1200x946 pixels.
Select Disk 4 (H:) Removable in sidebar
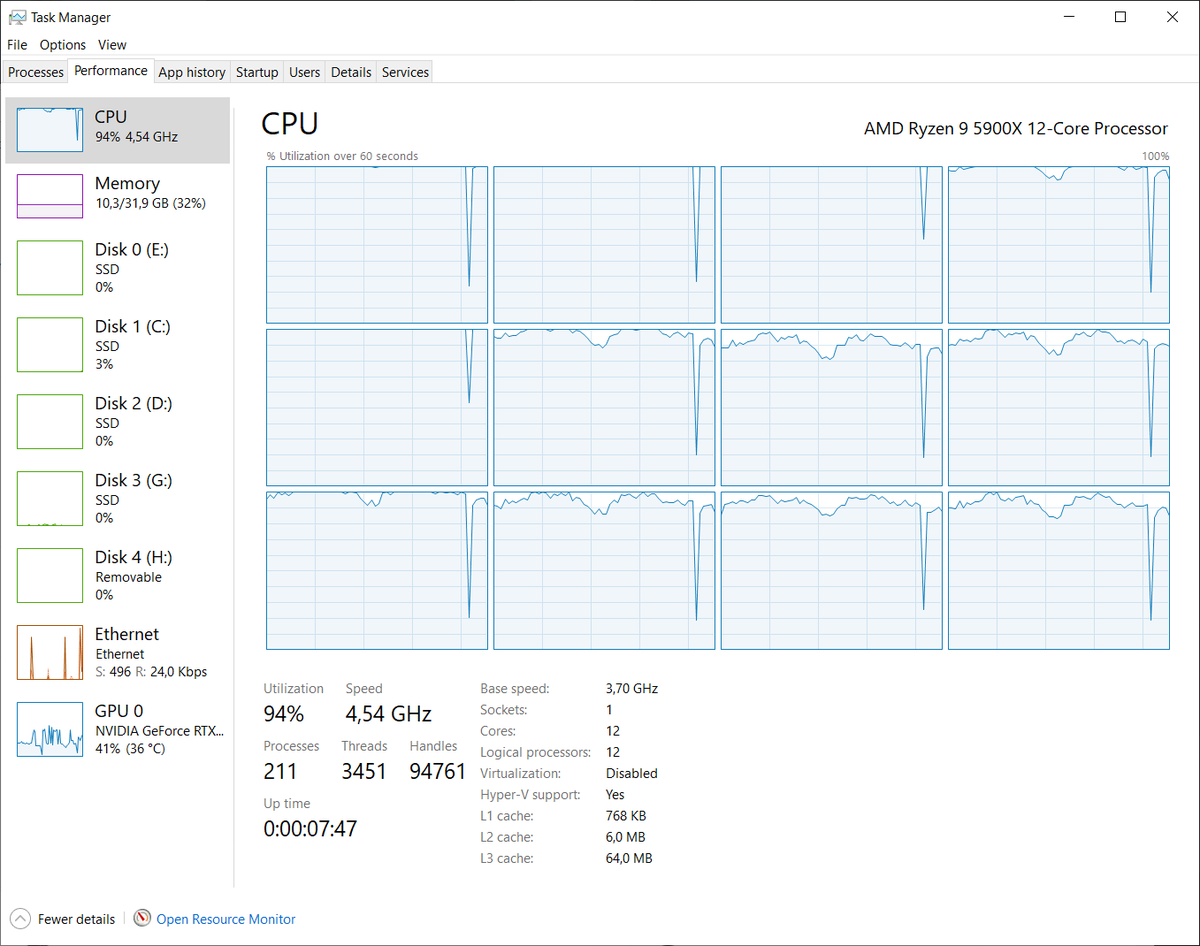[x=118, y=575]
